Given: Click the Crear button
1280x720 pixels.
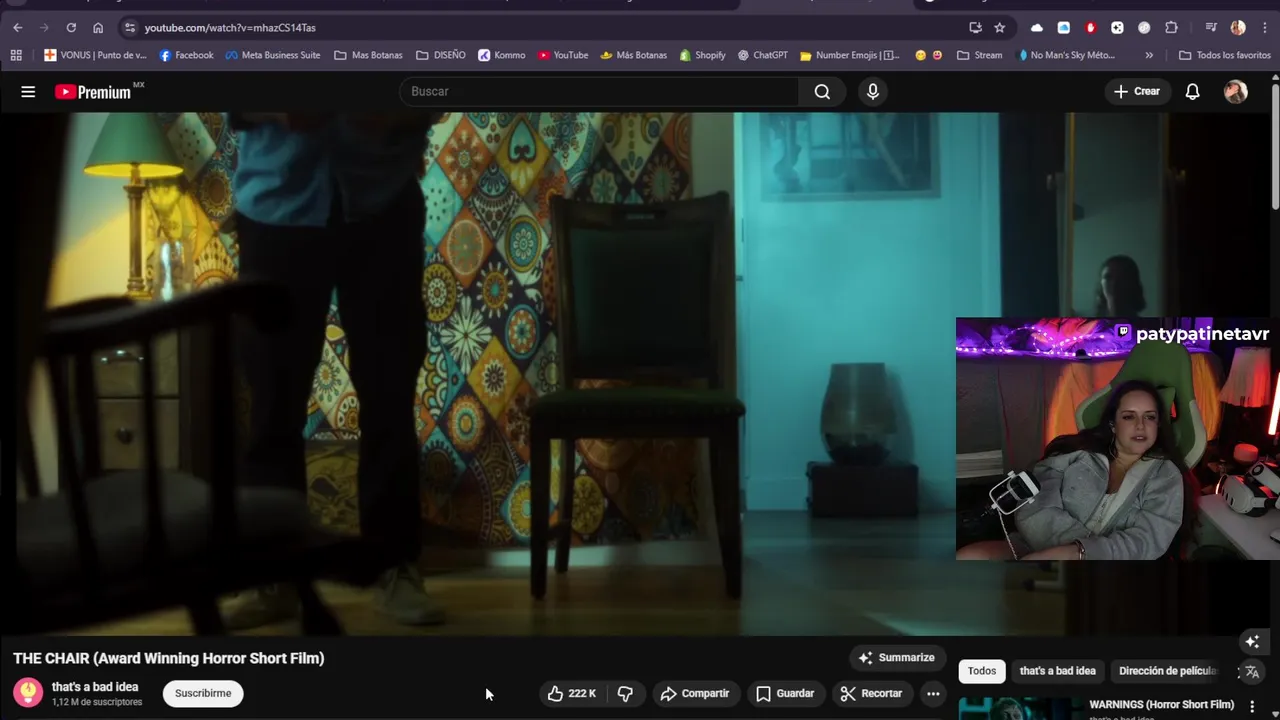Looking at the screenshot, I should click(x=1136, y=92).
